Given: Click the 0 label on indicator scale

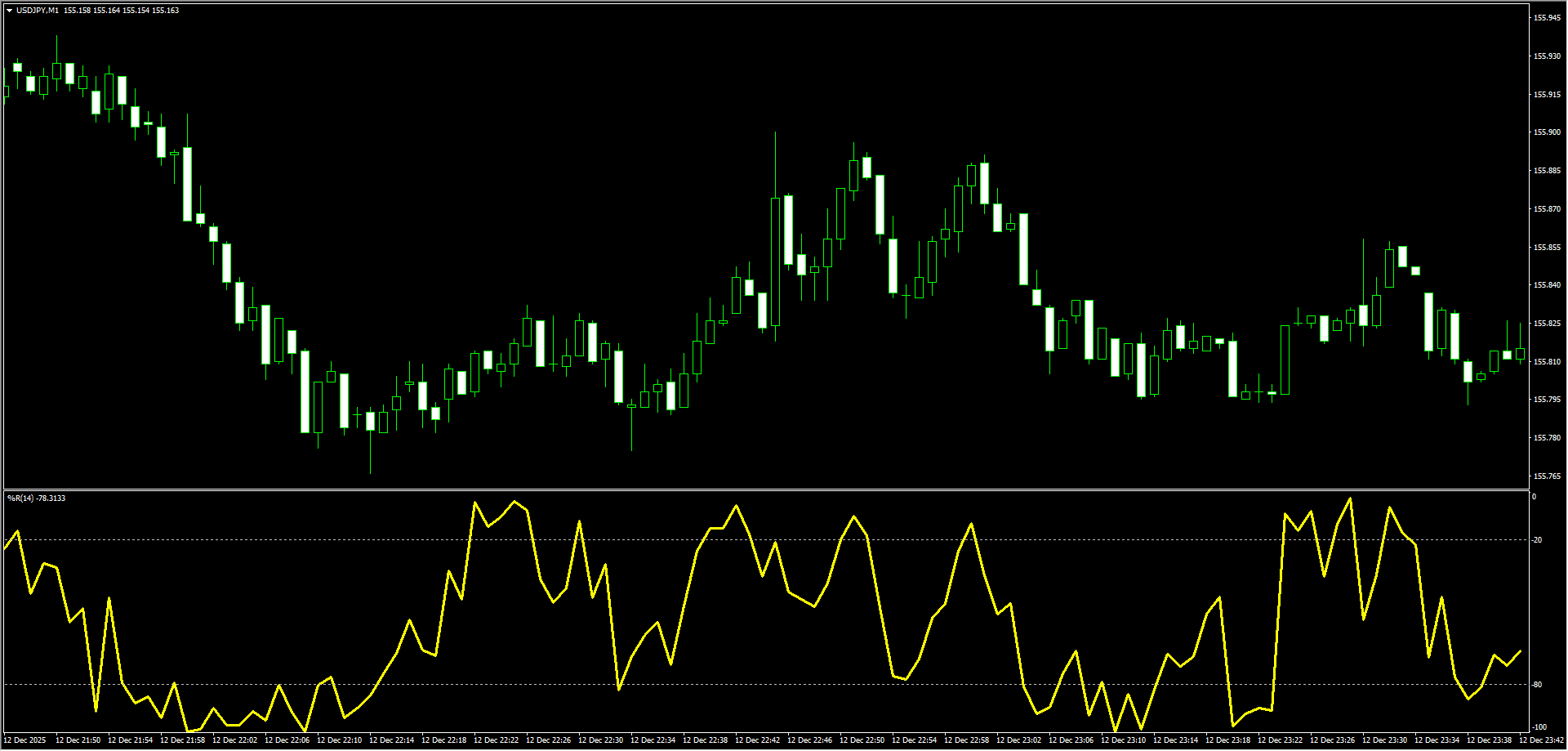Looking at the screenshot, I should pos(1535,497).
